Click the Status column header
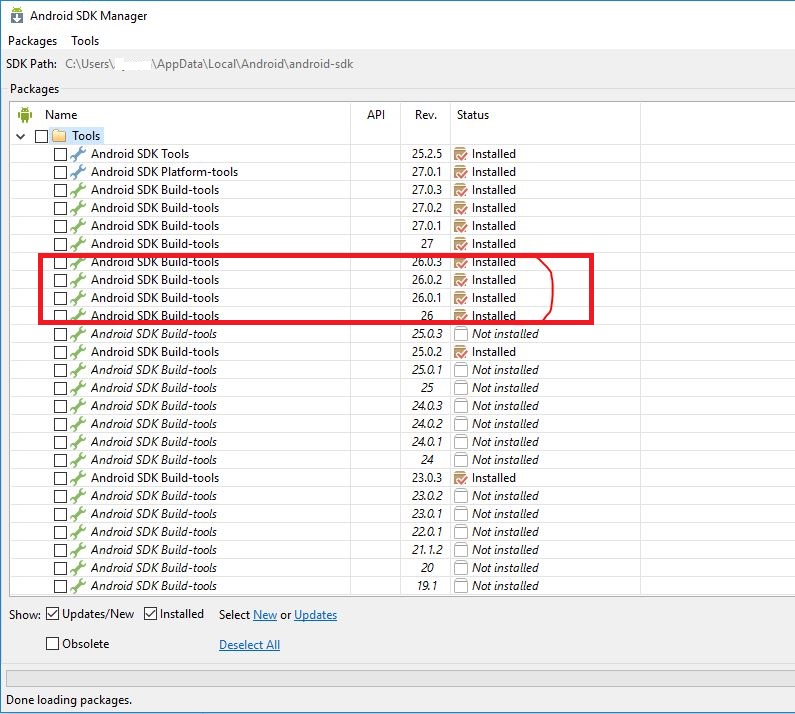The height and width of the screenshot is (714, 795). click(x=473, y=115)
